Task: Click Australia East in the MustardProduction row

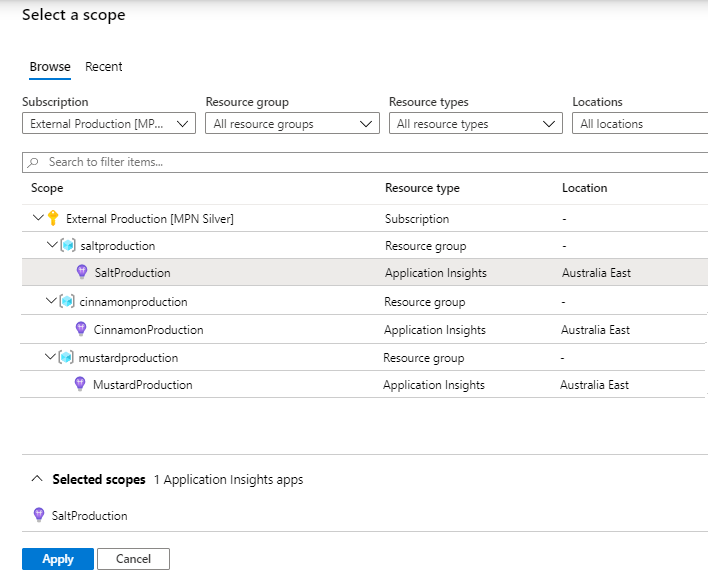Action: click(x=594, y=385)
